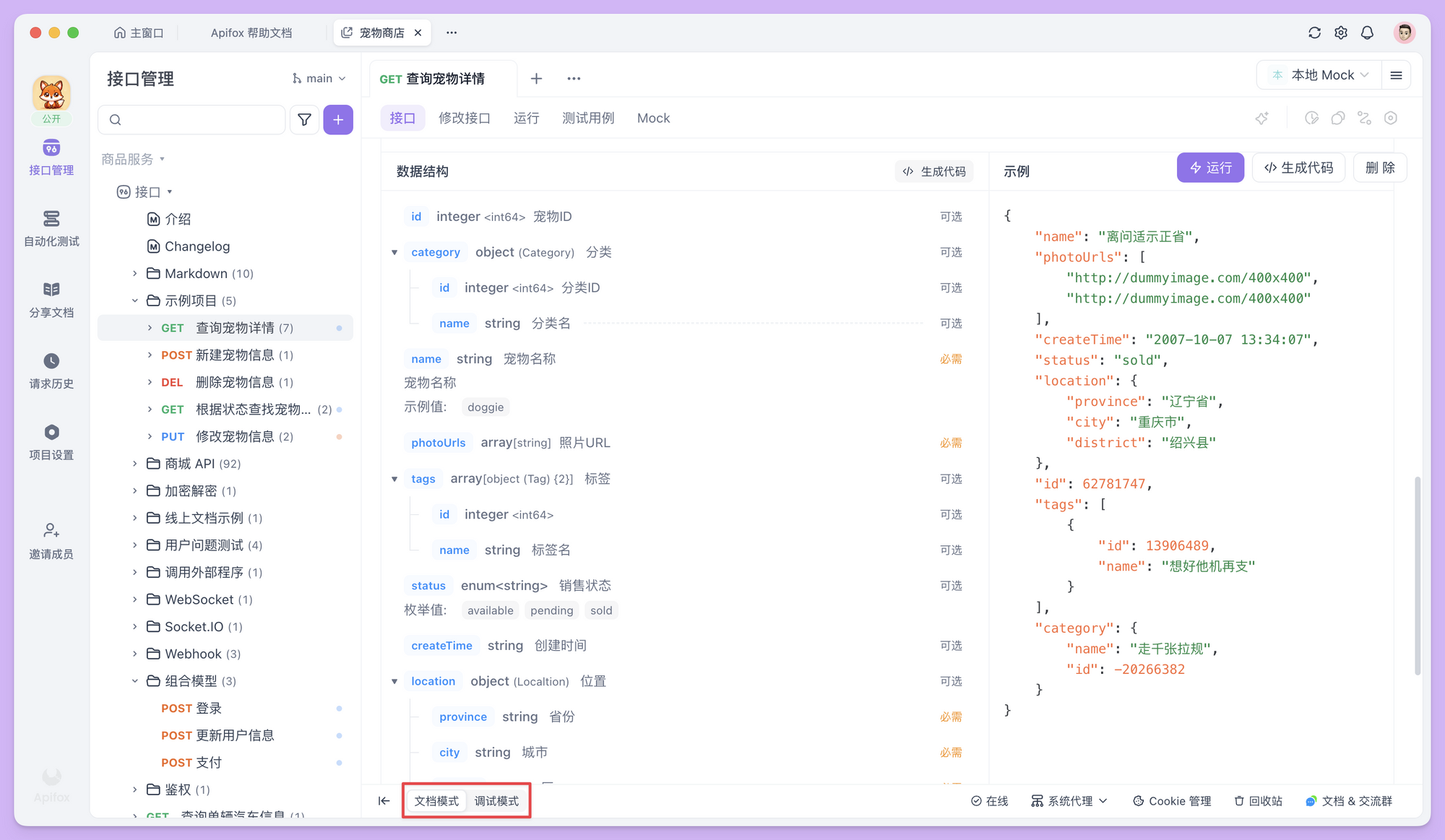This screenshot has width=1445, height=840.
Task: Open 文档 & 交流群 in bottom bar
Action: click(1349, 801)
